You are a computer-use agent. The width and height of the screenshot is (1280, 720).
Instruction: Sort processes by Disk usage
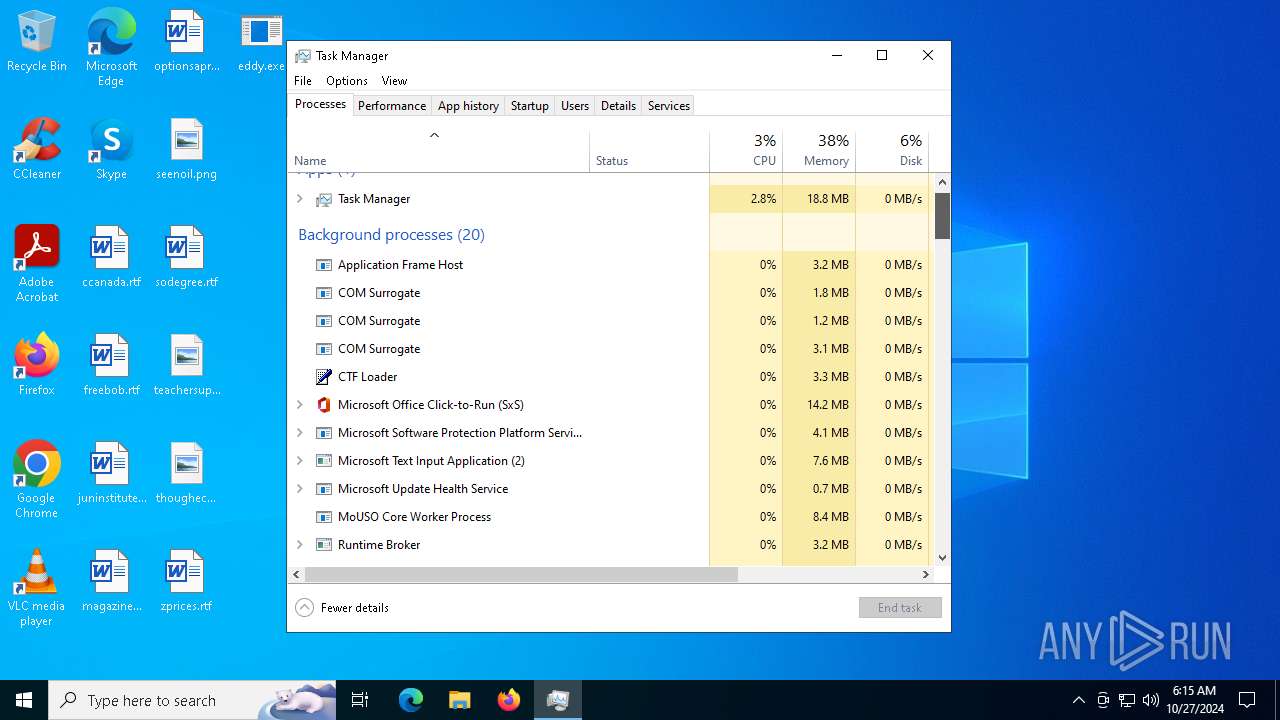[x=892, y=151]
